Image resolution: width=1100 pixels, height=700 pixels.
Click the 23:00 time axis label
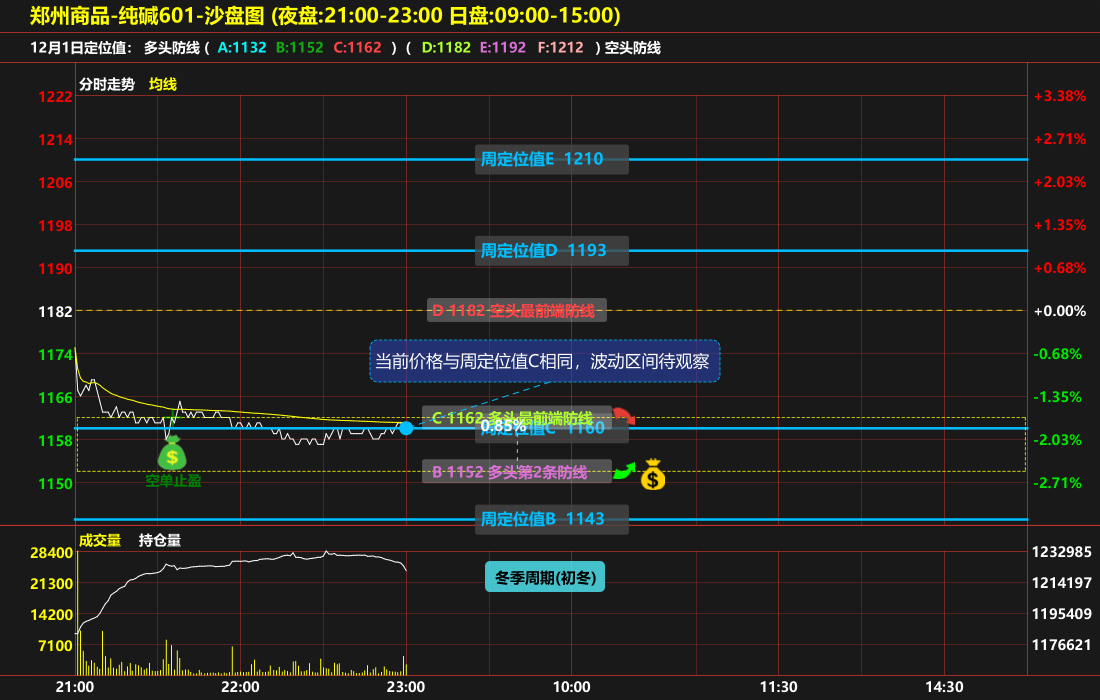pyautogui.click(x=406, y=687)
